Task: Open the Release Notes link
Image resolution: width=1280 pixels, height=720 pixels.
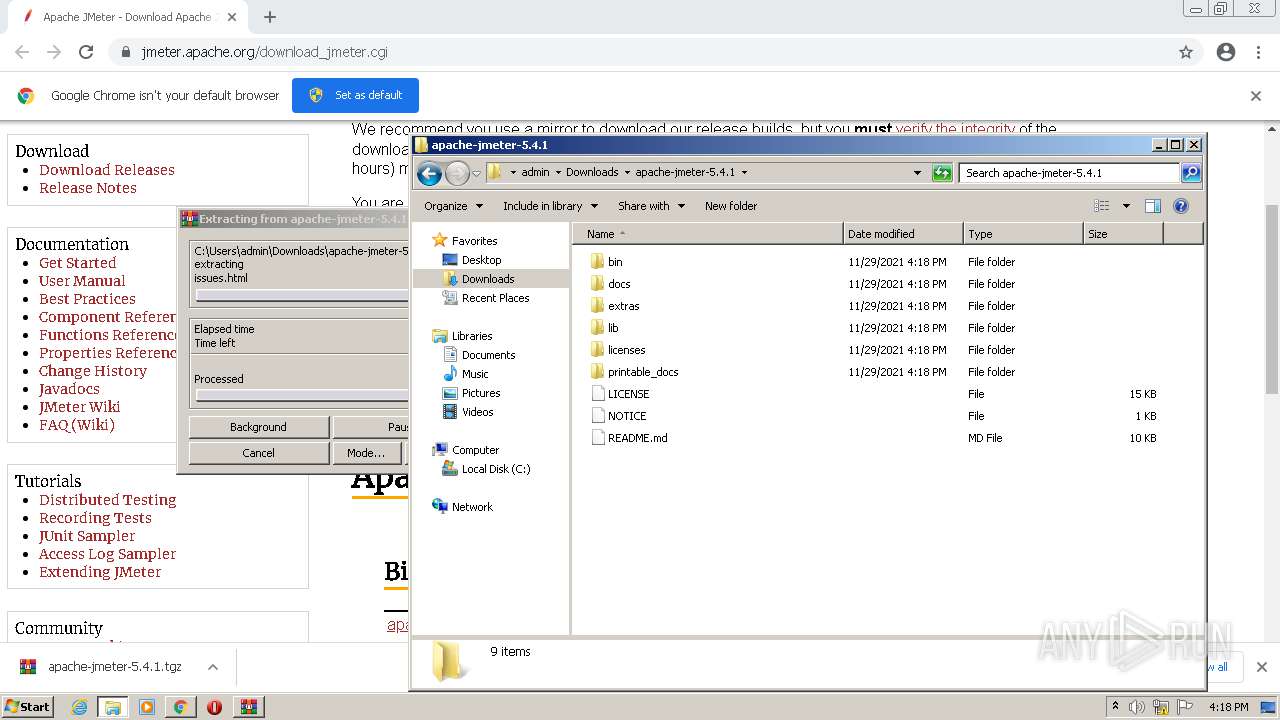Action: [88, 188]
